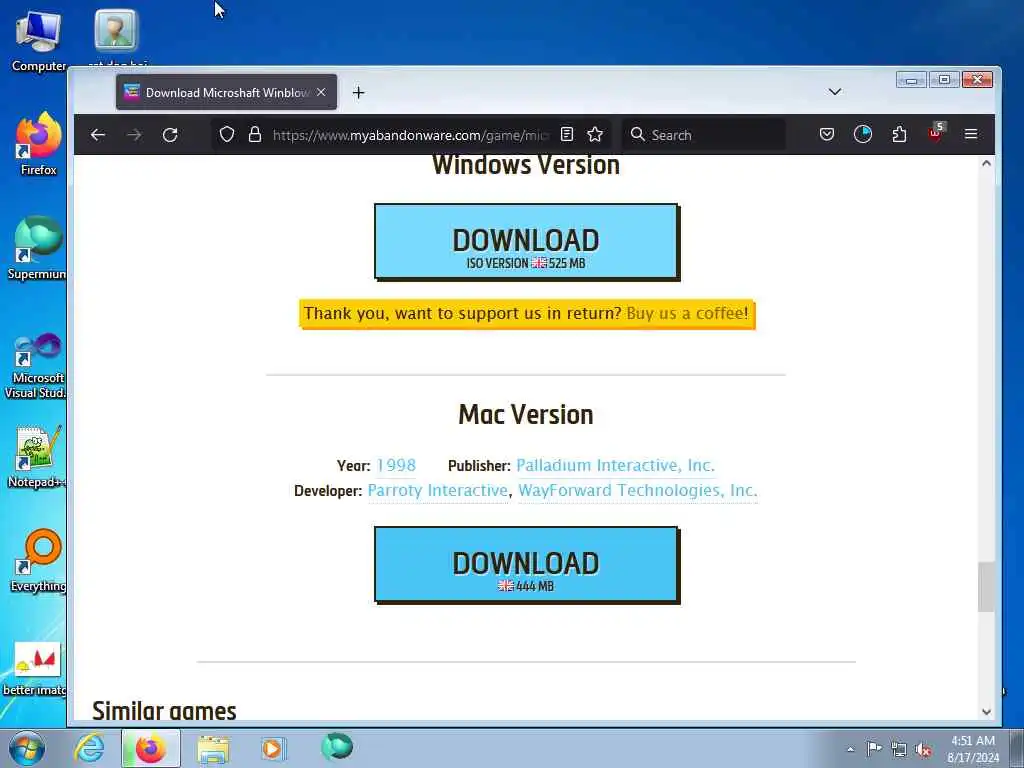Open WayForward Technologies, Inc. developer link
This screenshot has height=768, width=1024.
(637, 490)
